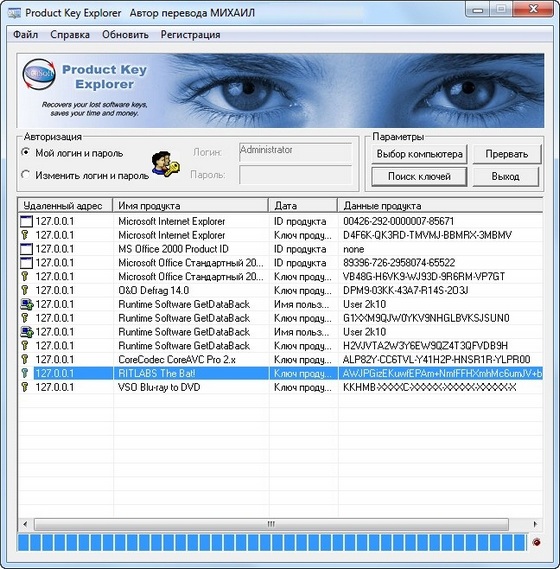Click key icon of VSO Blu-ray to DVD
This screenshot has height=569, width=560.
pyautogui.click(x=25, y=387)
